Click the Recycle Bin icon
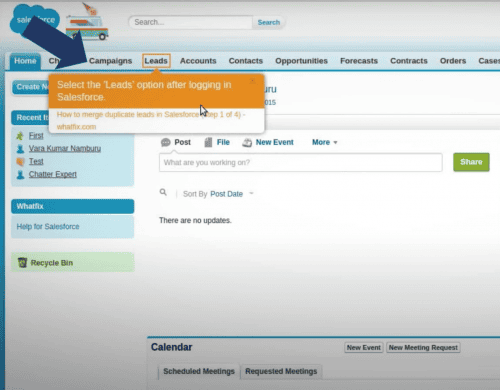The image size is (500, 390). point(22,263)
